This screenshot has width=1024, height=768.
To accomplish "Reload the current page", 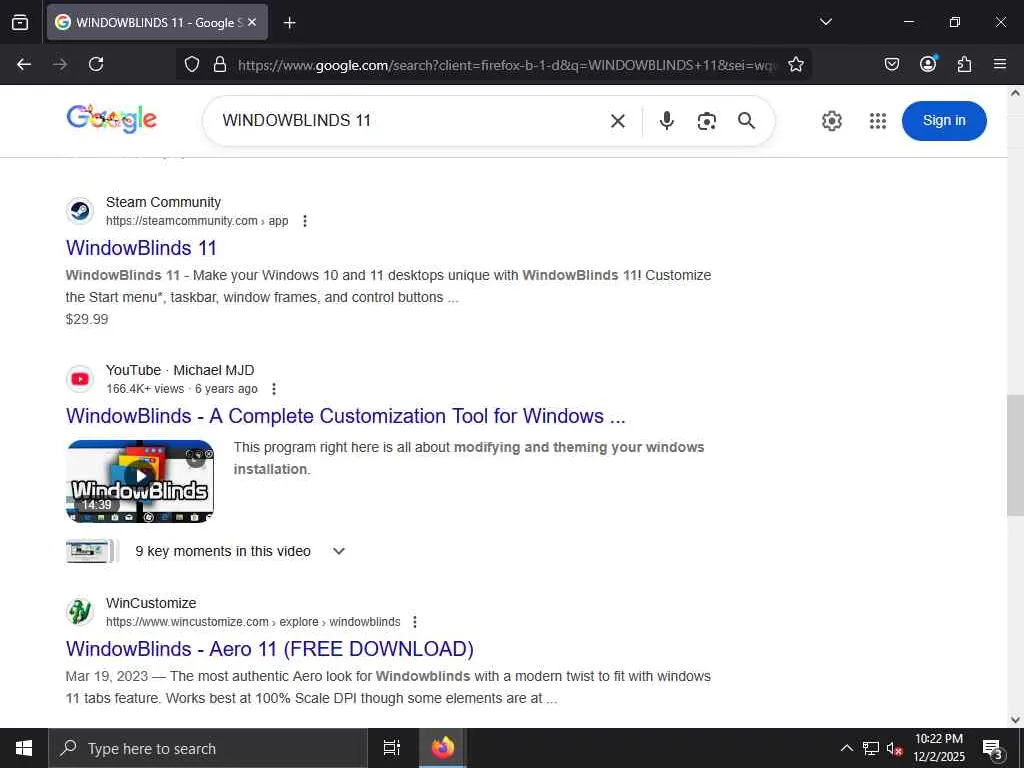I will [96, 64].
